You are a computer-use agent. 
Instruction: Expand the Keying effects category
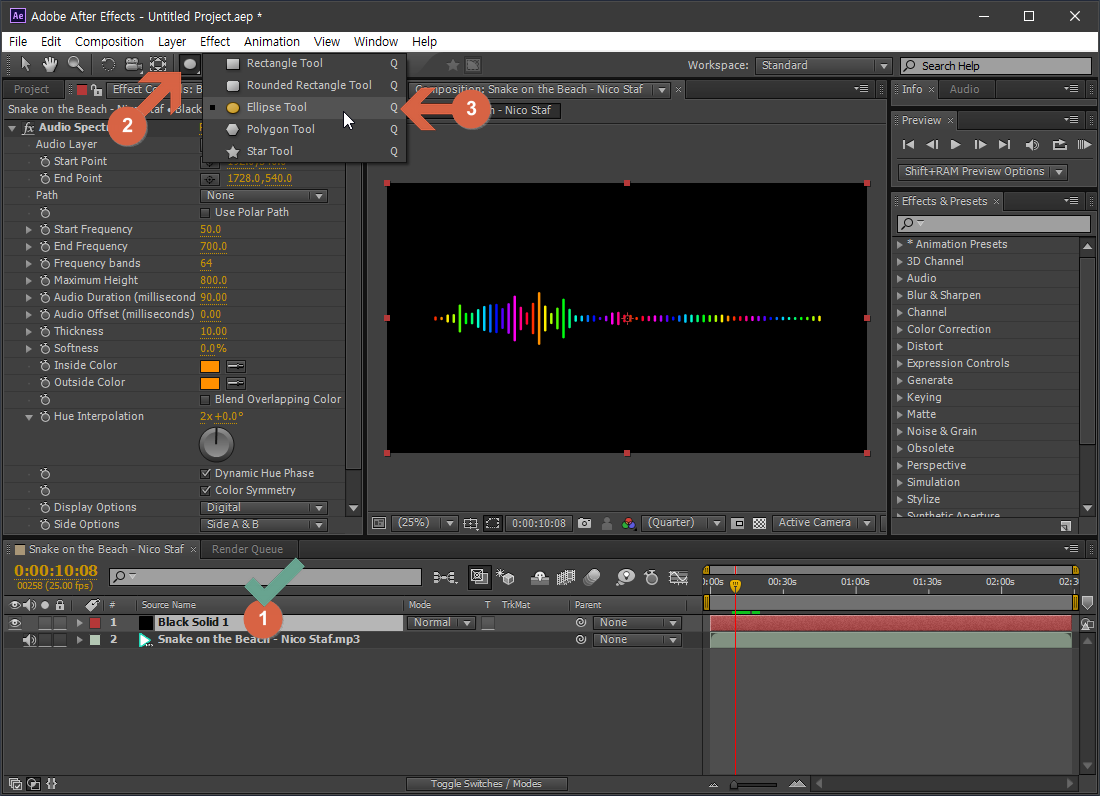click(900, 397)
